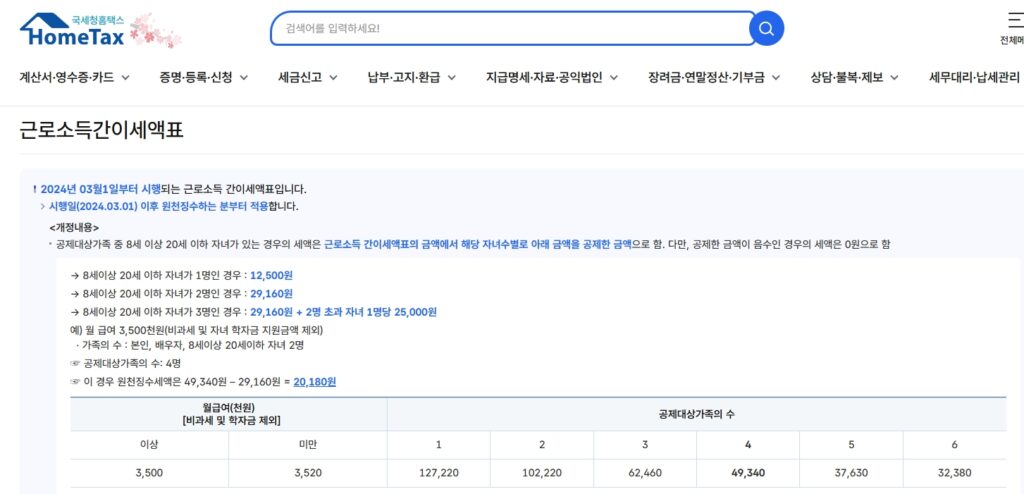Open the 세무대리·납세관리 menu
The height and width of the screenshot is (494, 1024).
(x=976, y=78)
